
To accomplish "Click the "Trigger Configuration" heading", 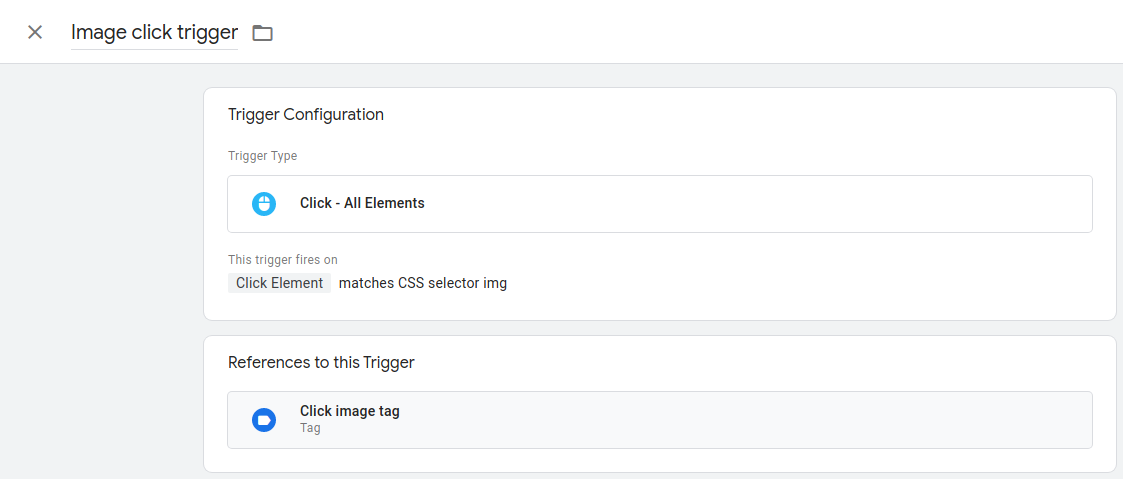I will coord(306,114).
